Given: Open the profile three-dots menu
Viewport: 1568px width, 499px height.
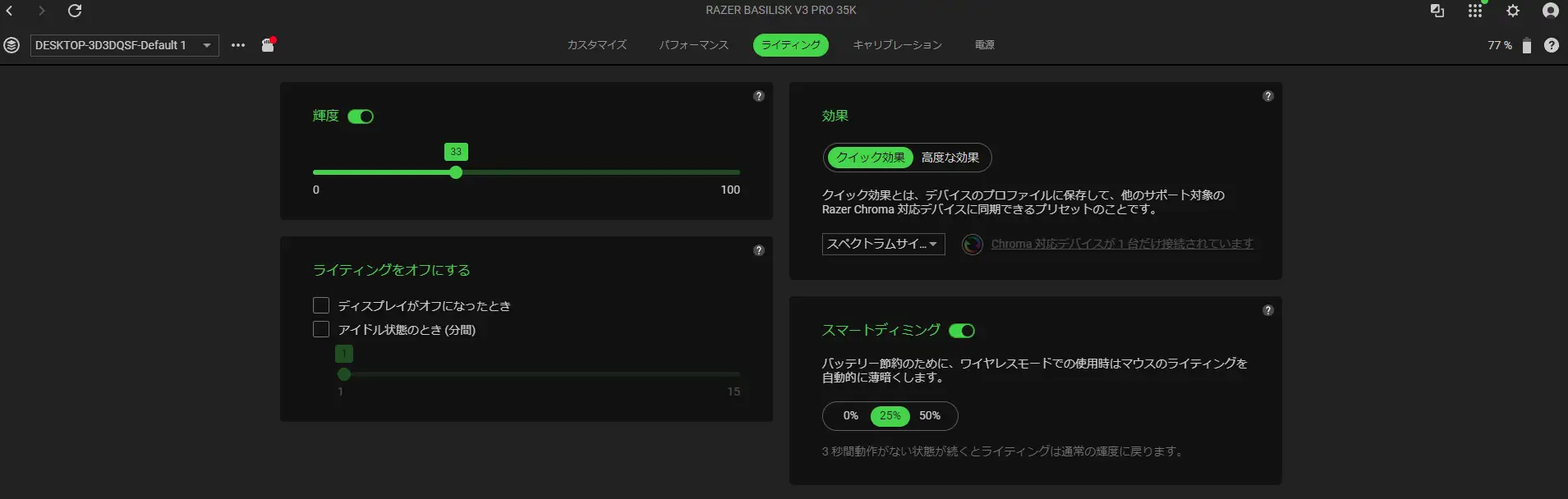Looking at the screenshot, I should pyautogui.click(x=238, y=45).
